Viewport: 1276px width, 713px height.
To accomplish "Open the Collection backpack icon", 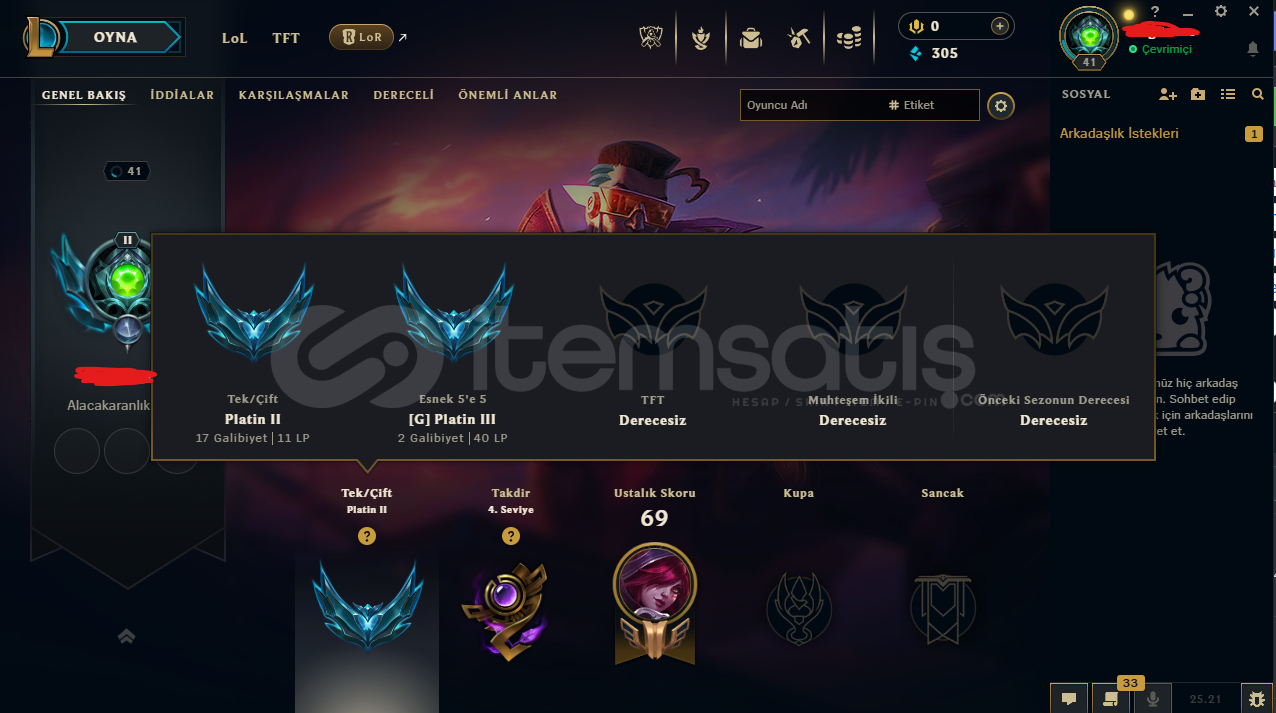I will [750, 38].
